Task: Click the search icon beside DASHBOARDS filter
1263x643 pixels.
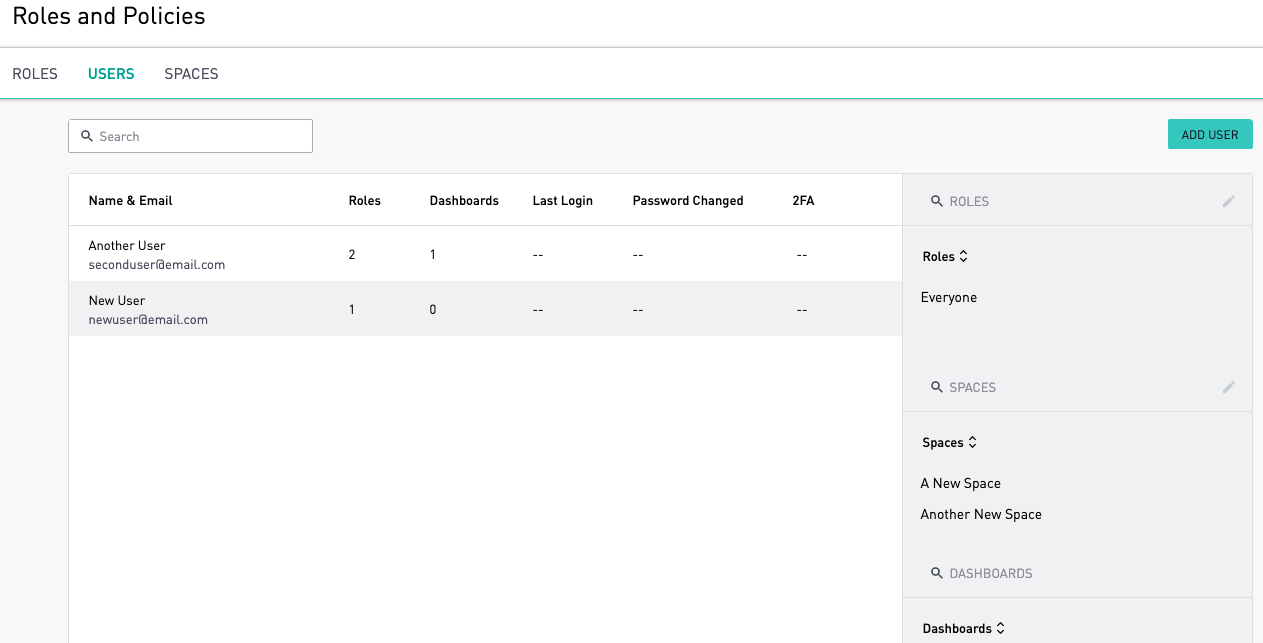Action: pos(937,573)
